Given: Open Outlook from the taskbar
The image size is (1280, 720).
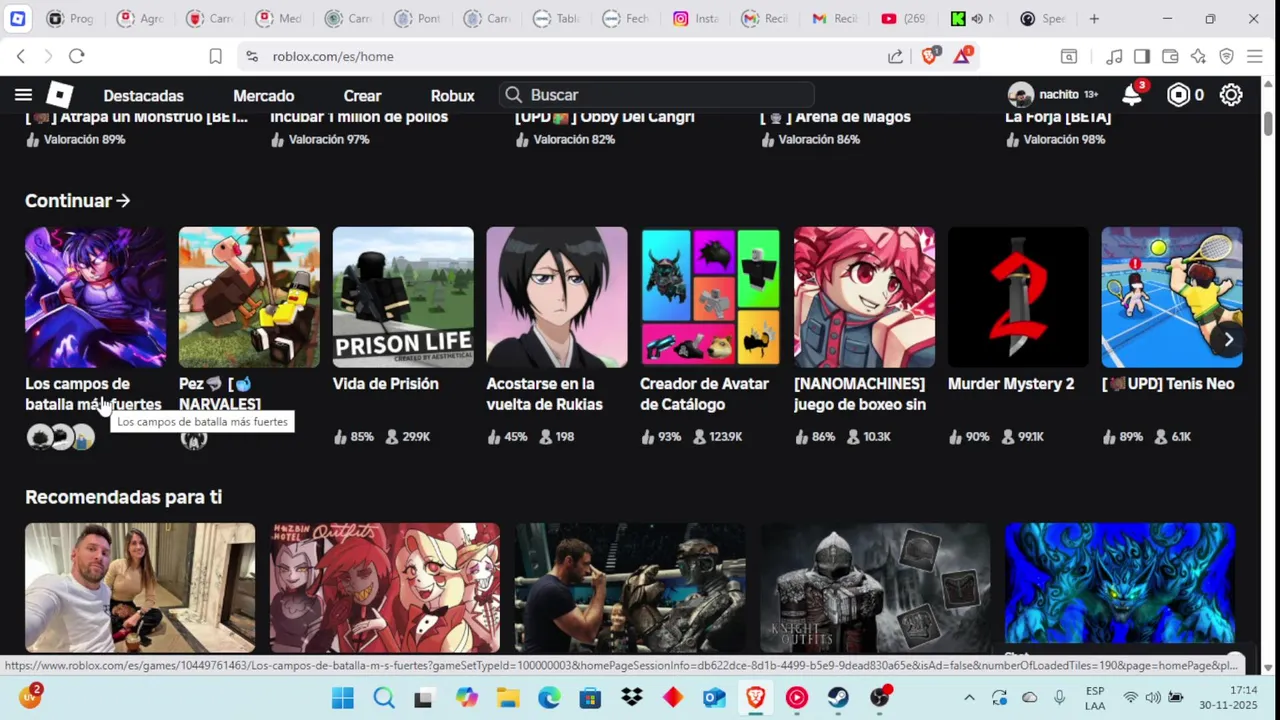Looking at the screenshot, I should (714, 697).
